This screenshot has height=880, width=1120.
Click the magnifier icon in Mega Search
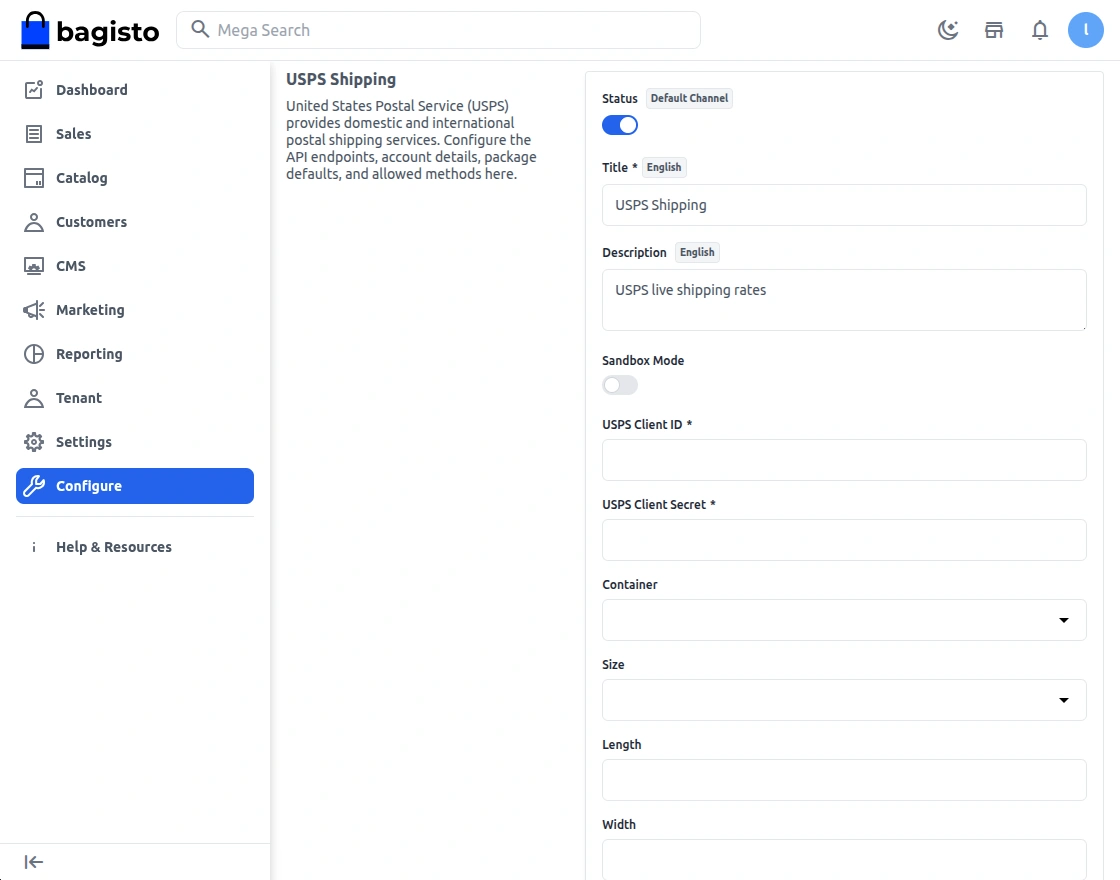200,29
